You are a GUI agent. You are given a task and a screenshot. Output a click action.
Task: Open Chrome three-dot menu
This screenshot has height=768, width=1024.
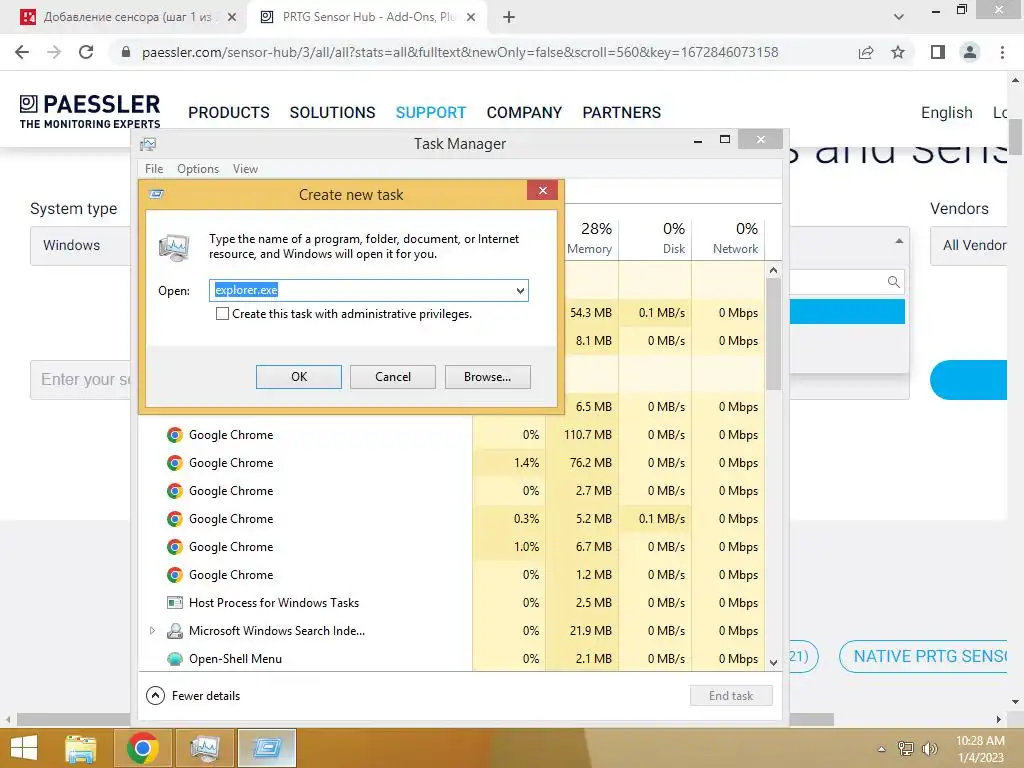1002,52
